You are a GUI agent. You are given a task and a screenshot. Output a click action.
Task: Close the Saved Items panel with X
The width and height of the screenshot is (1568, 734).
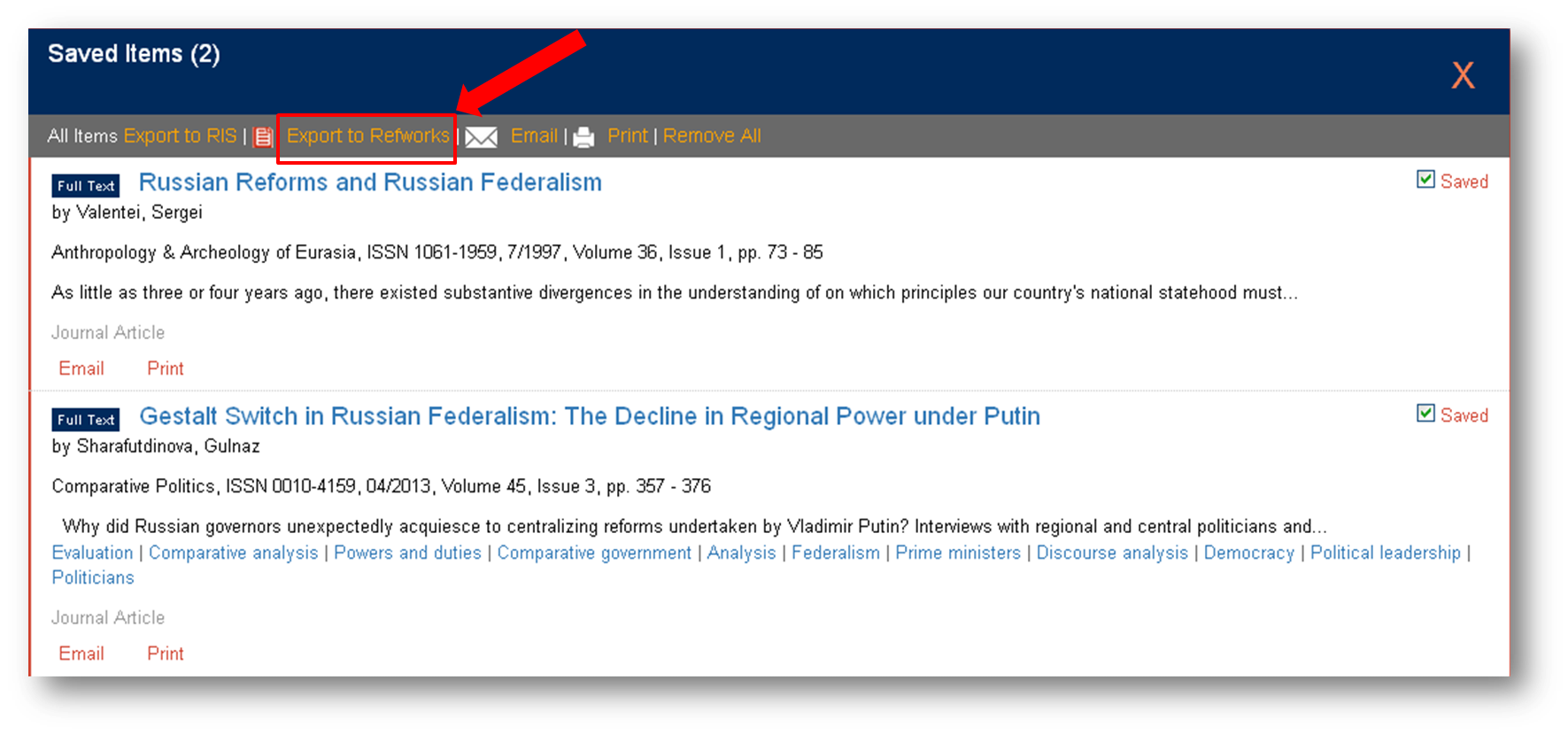[1463, 75]
